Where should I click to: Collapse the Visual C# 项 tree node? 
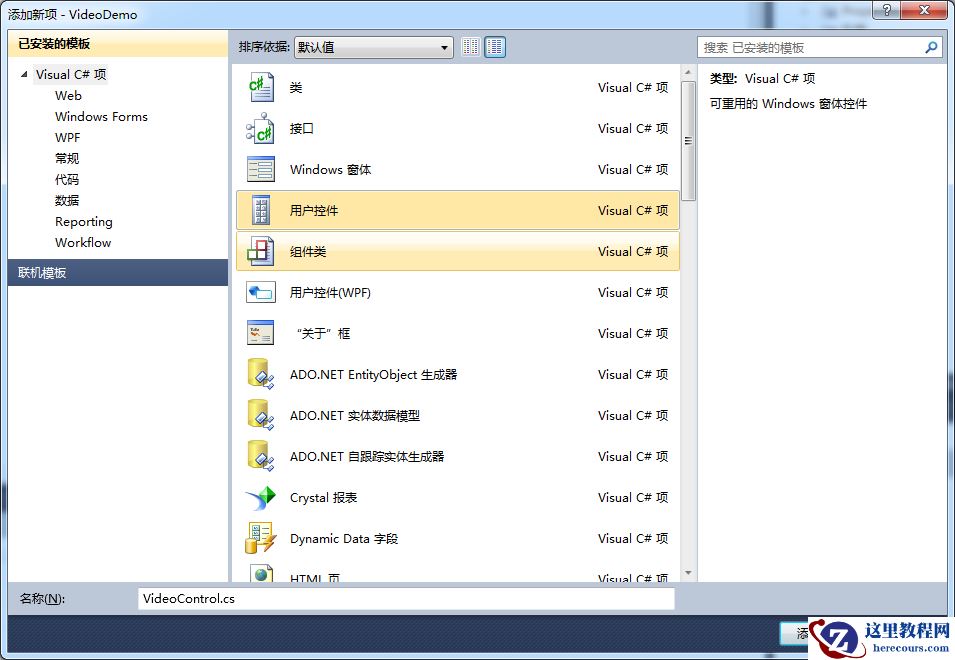tap(24, 74)
